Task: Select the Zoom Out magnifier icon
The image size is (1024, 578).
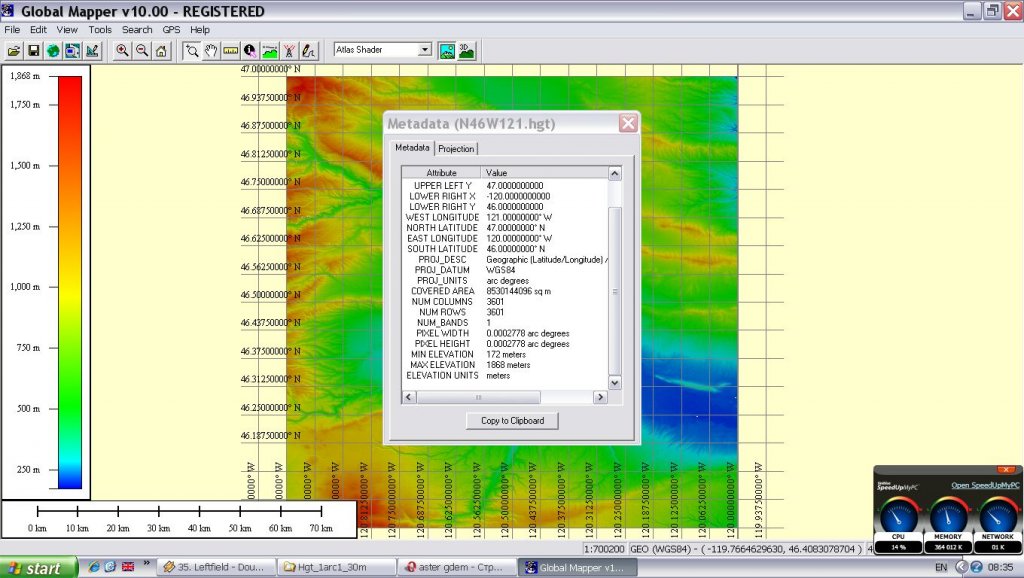Action: [x=141, y=50]
